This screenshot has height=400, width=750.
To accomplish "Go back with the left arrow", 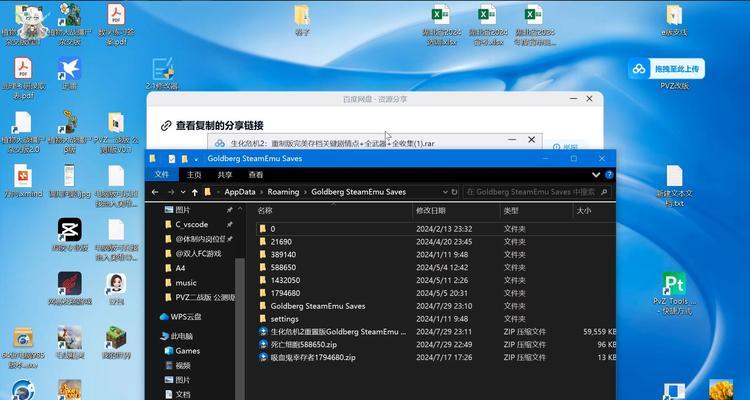I will pyautogui.click(x=155, y=192).
